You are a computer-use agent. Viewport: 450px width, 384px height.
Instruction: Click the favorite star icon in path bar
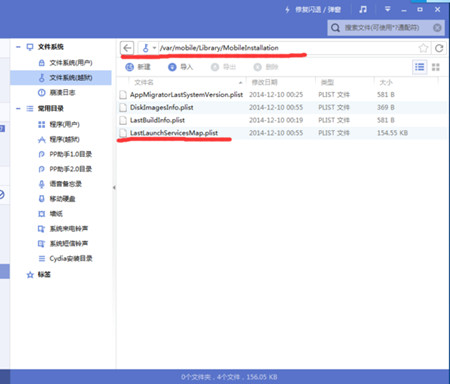tap(423, 48)
